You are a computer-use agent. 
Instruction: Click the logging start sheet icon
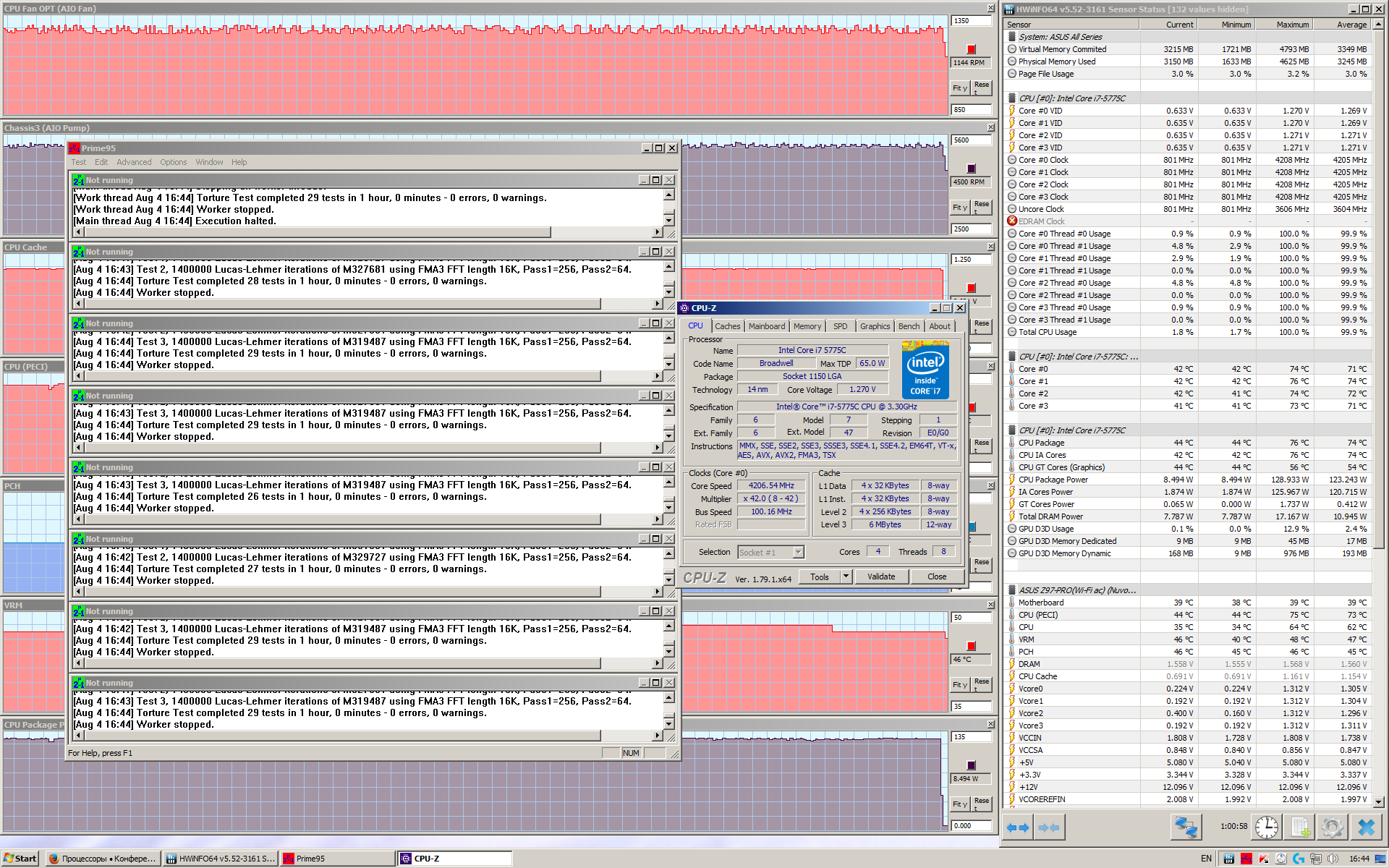point(1299,827)
